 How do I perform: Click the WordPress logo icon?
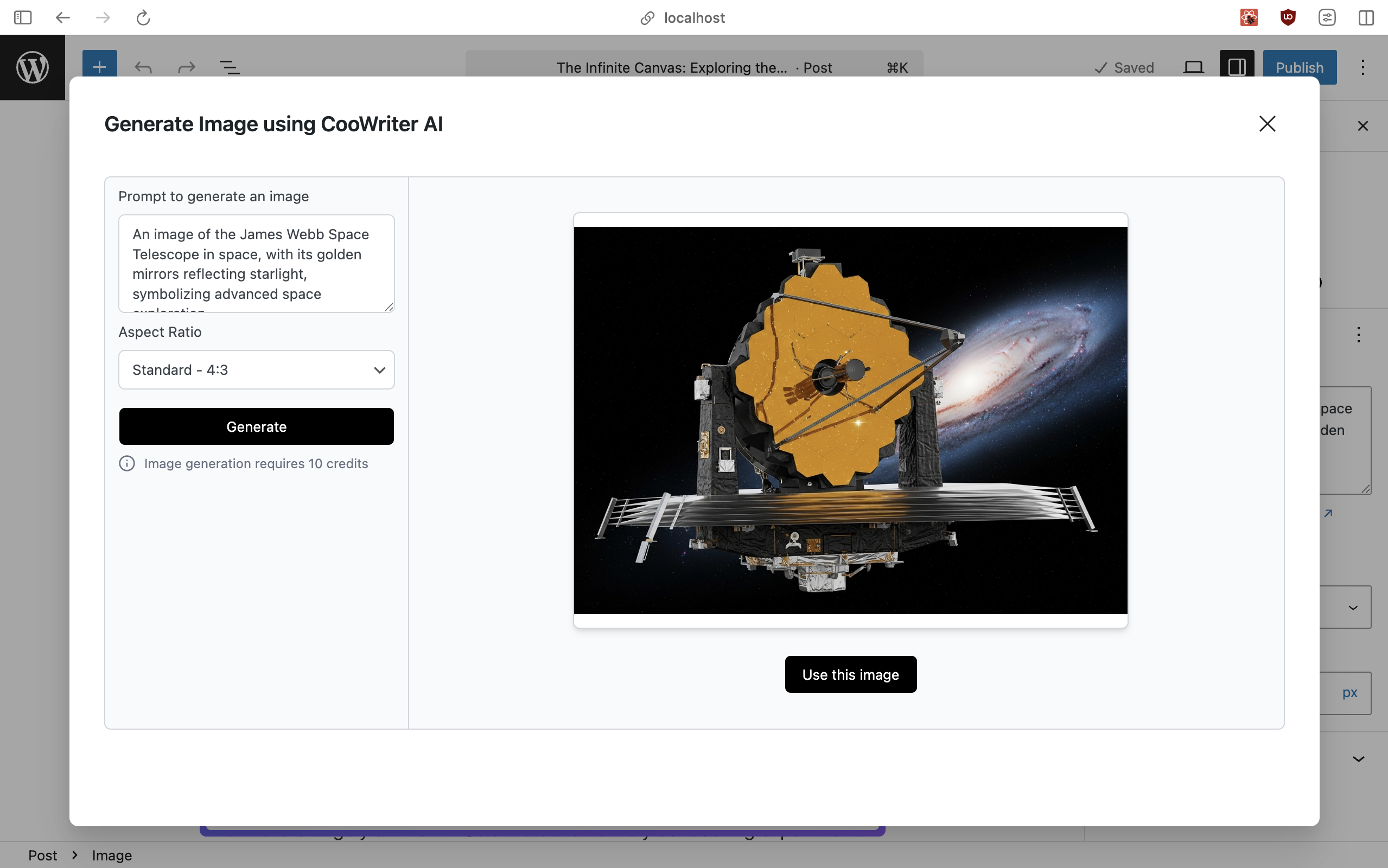(x=32, y=67)
